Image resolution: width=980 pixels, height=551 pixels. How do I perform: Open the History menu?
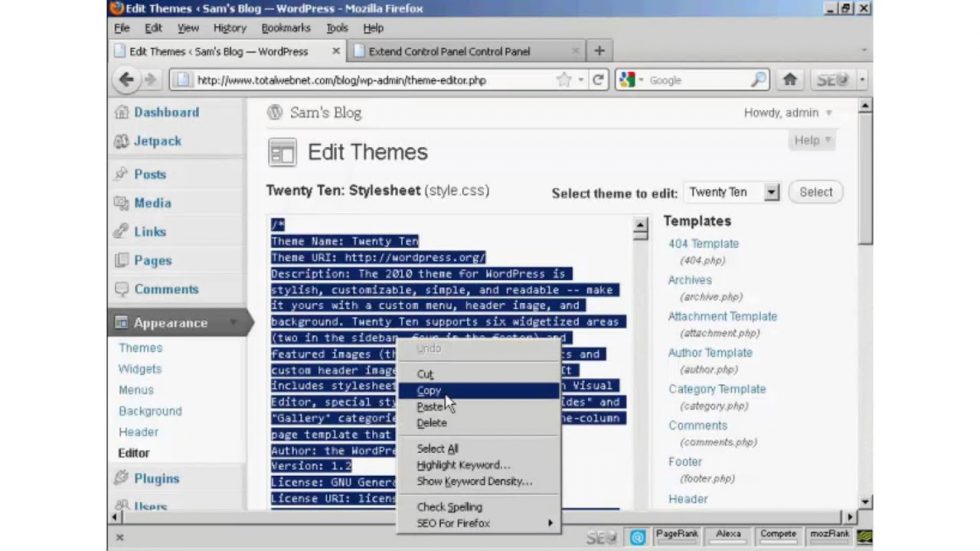(229, 28)
